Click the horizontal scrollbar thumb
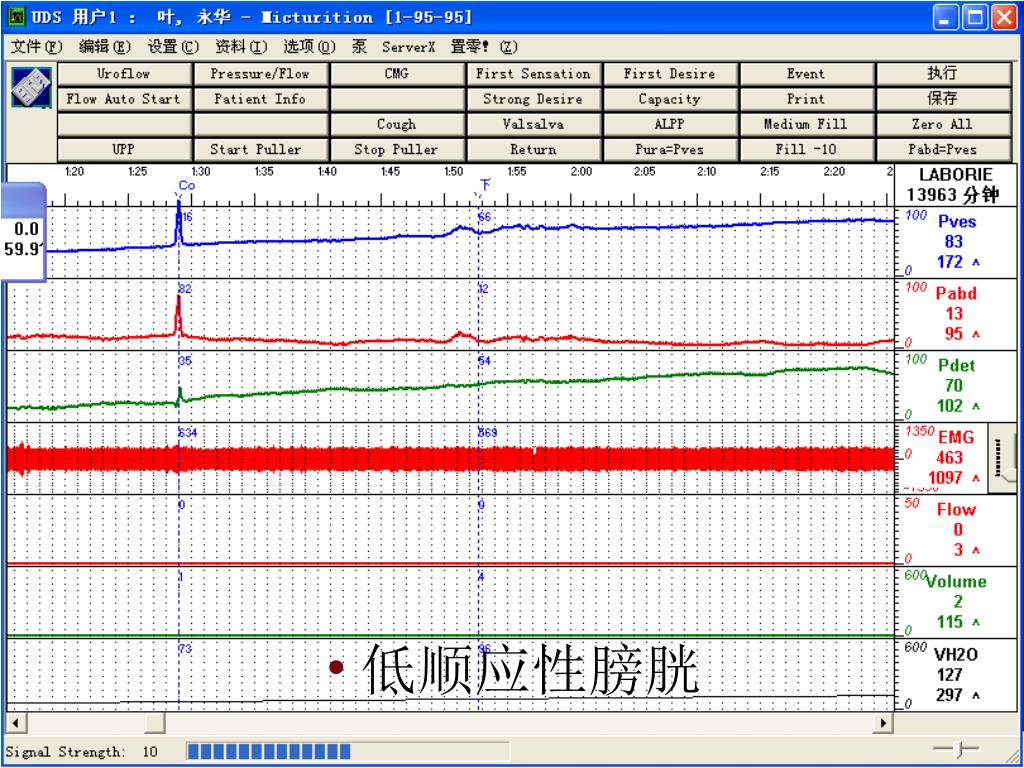The image size is (1024, 768). click(x=155, y=723)
